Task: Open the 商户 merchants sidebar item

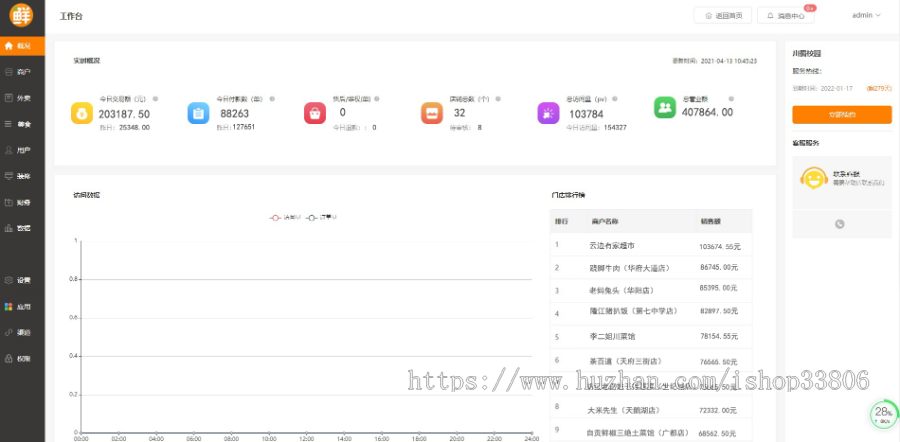Action: point(22,72)
